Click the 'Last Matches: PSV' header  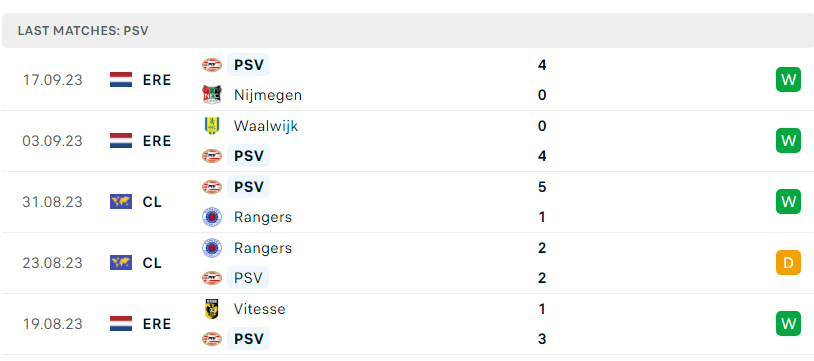tap(83, 31)
